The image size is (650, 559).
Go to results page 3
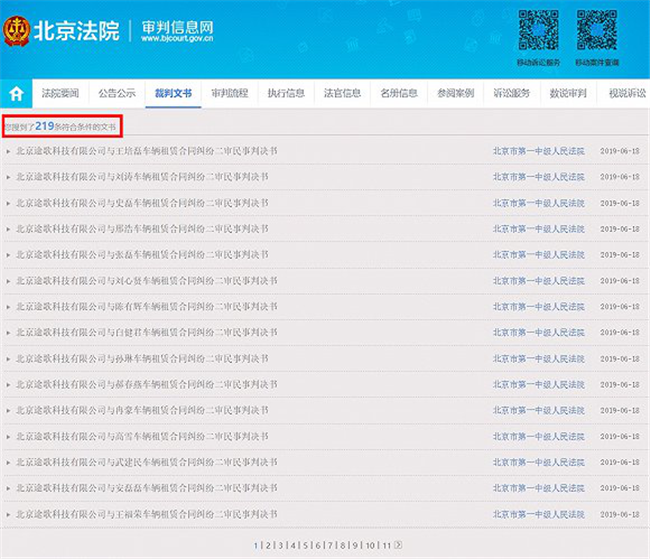coord(281,545)
